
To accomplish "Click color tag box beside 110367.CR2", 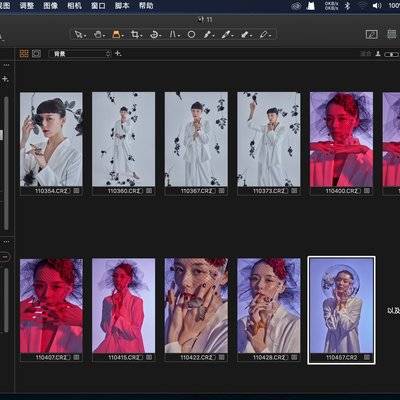I will click(222, 191).
